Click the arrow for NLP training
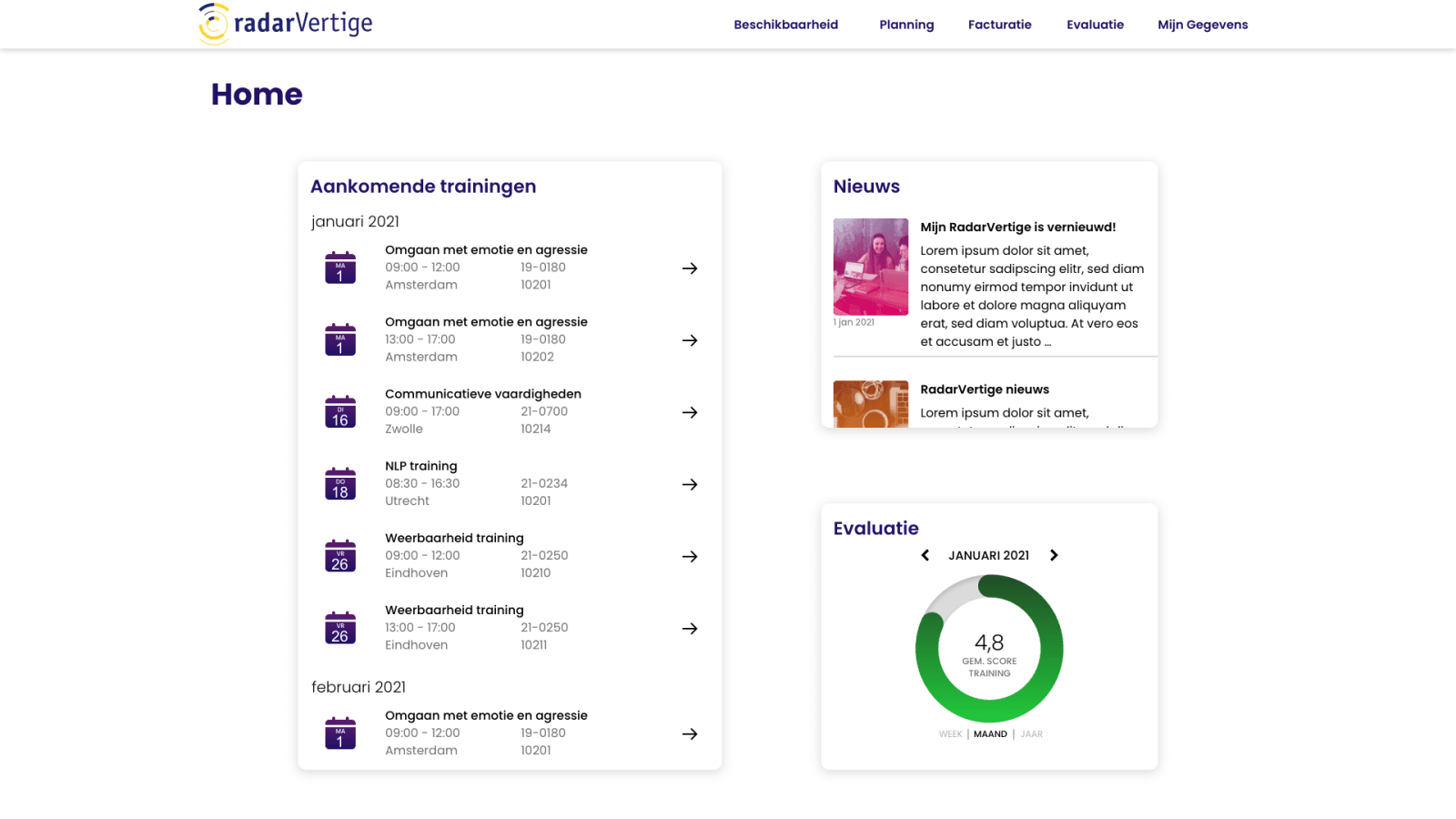1456x819 pixels. 690,484
